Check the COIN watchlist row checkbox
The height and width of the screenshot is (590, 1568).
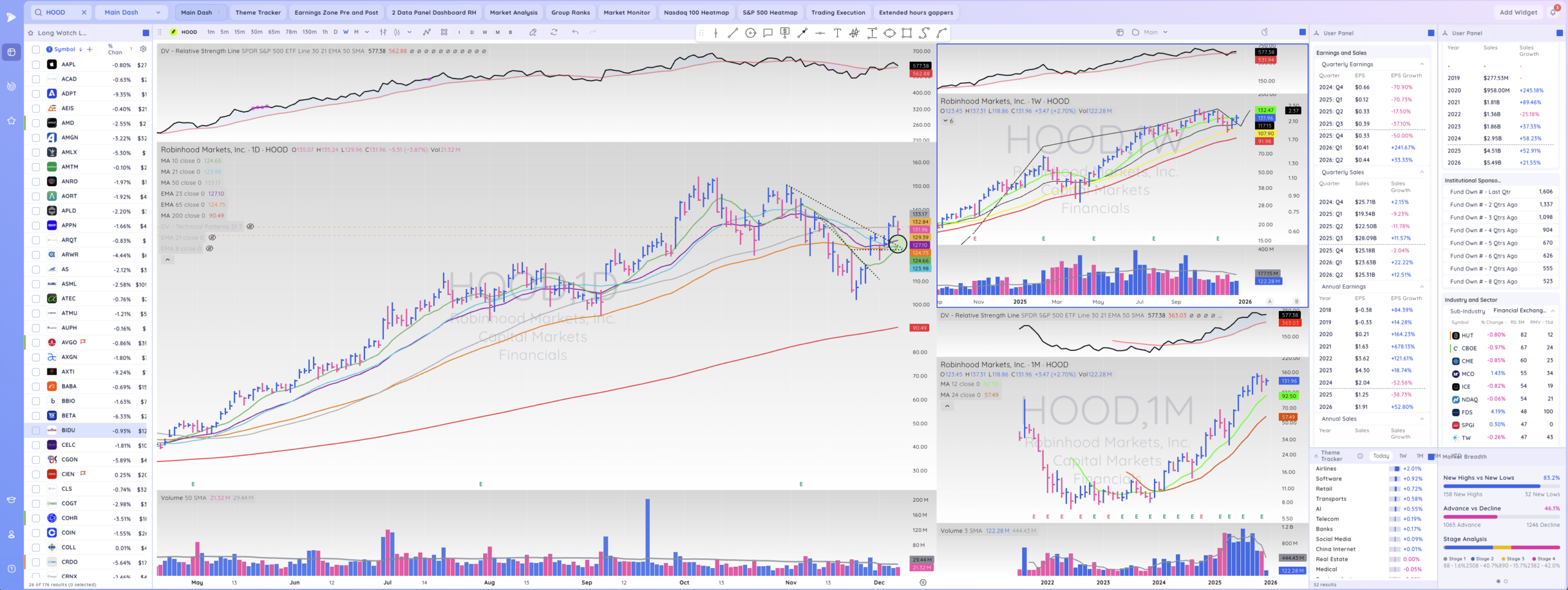[x=36, y=533]
